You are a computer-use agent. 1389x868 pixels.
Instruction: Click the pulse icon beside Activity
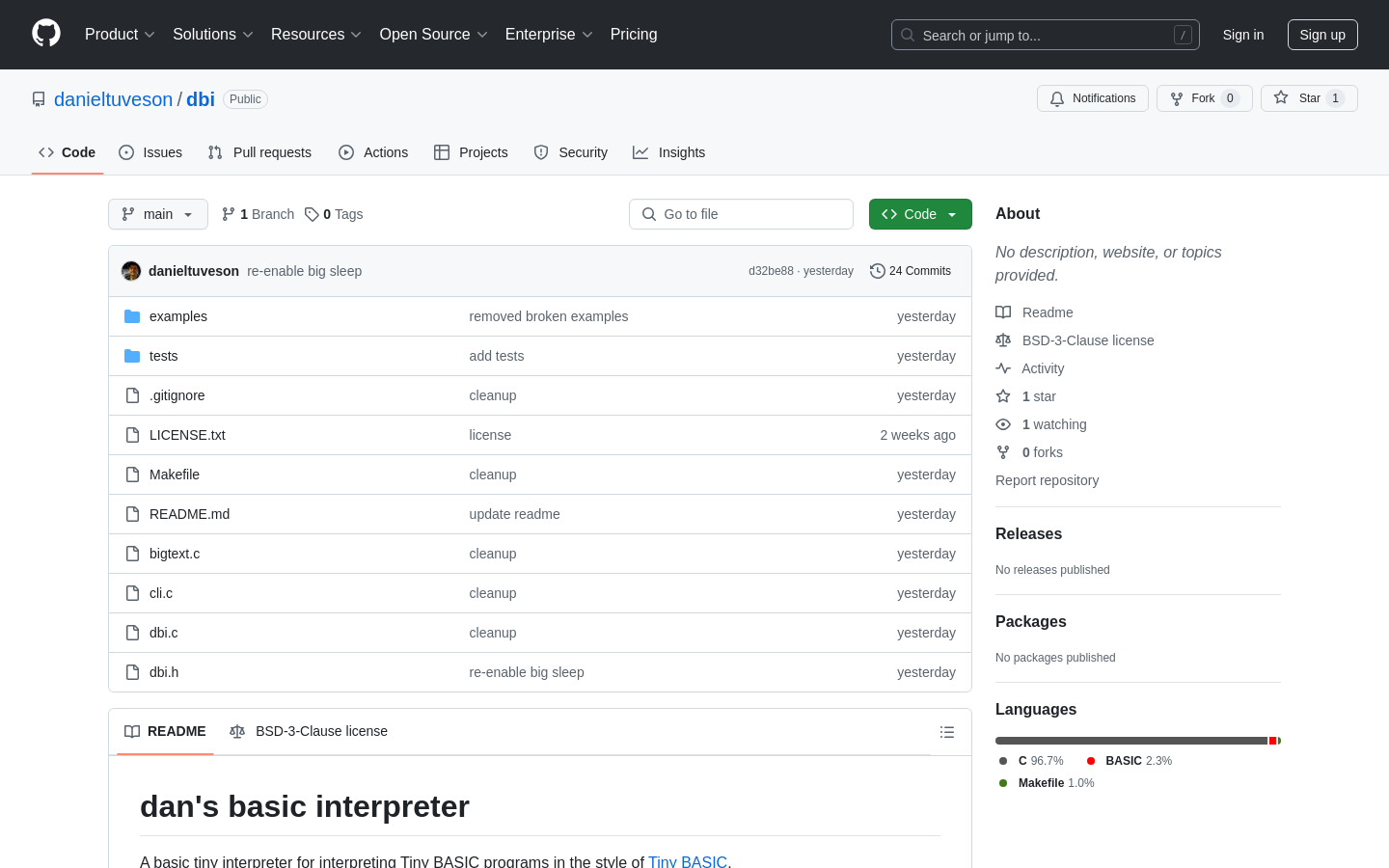(1003, 368)
